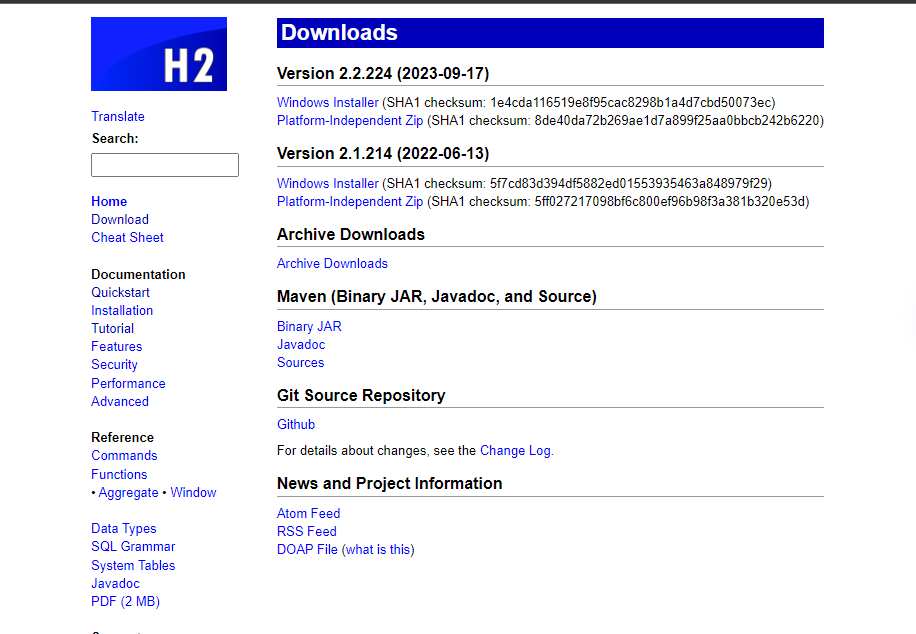Open the Installation documentation link
This screenshot has width=916, height=634.
122,311
